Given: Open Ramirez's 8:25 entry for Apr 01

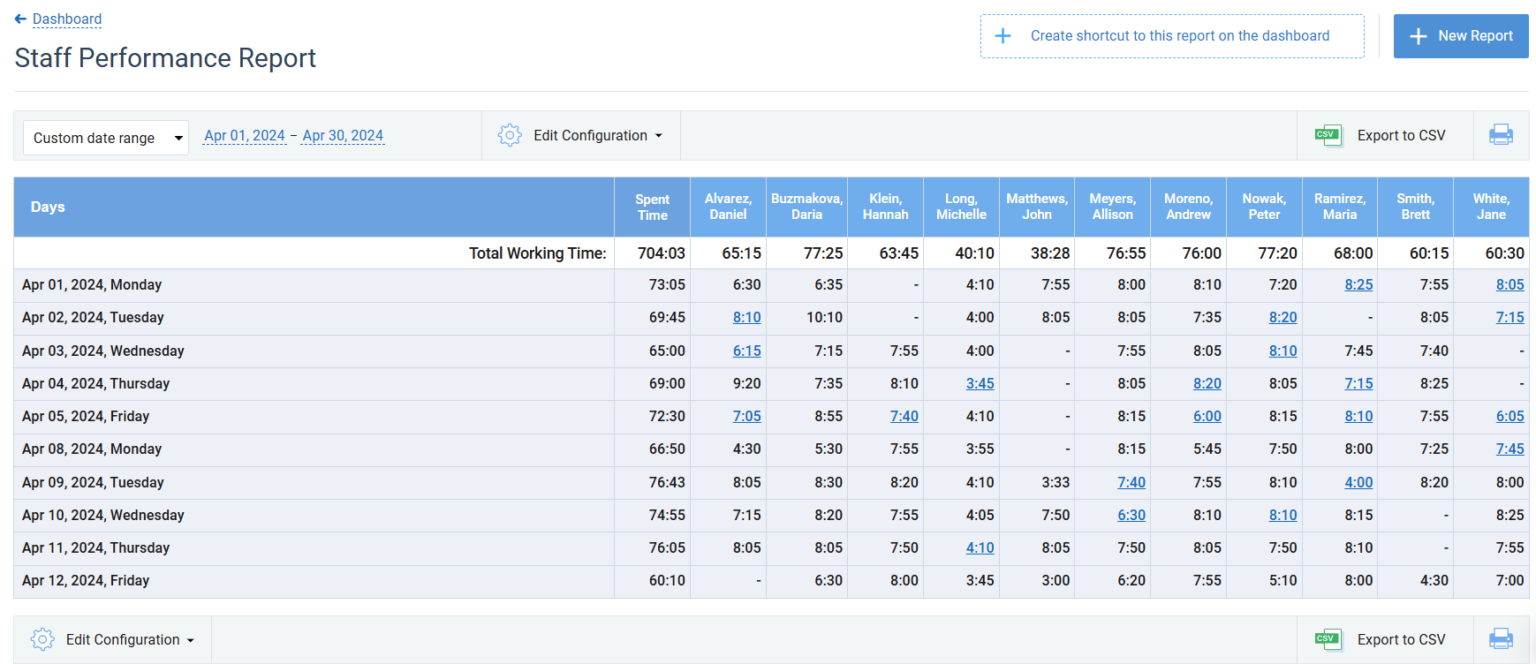Looking at the screenshot, I should tap(1359, 284).
